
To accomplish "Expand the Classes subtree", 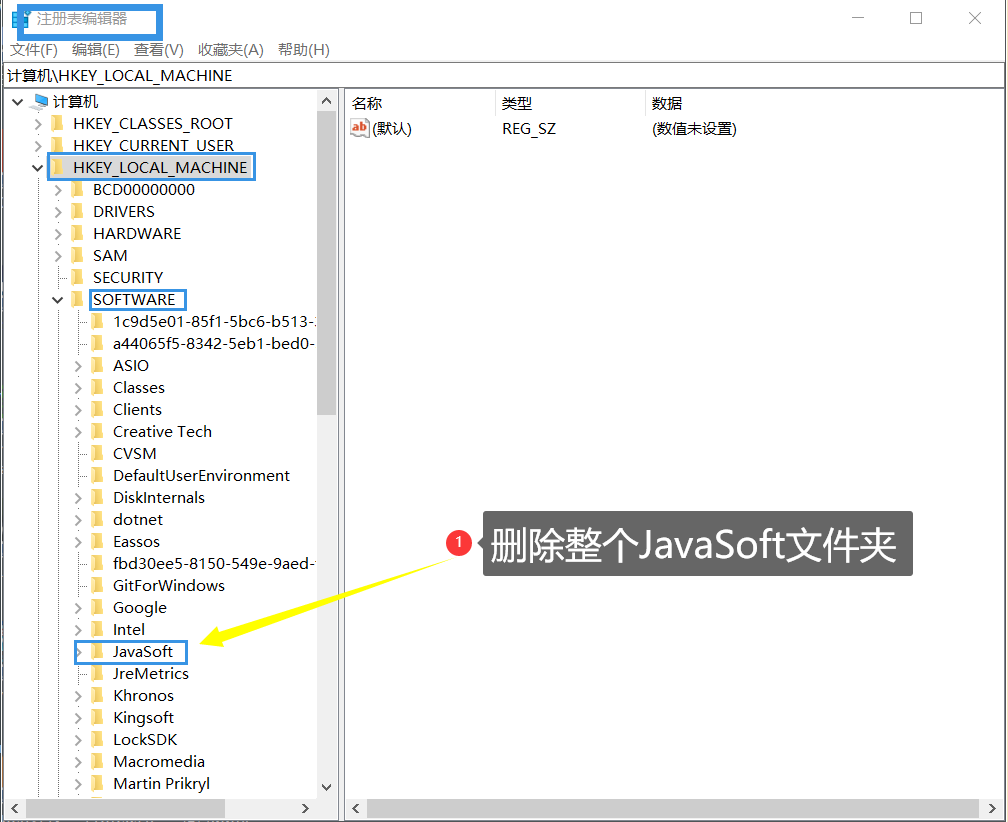I will point(78,387).
